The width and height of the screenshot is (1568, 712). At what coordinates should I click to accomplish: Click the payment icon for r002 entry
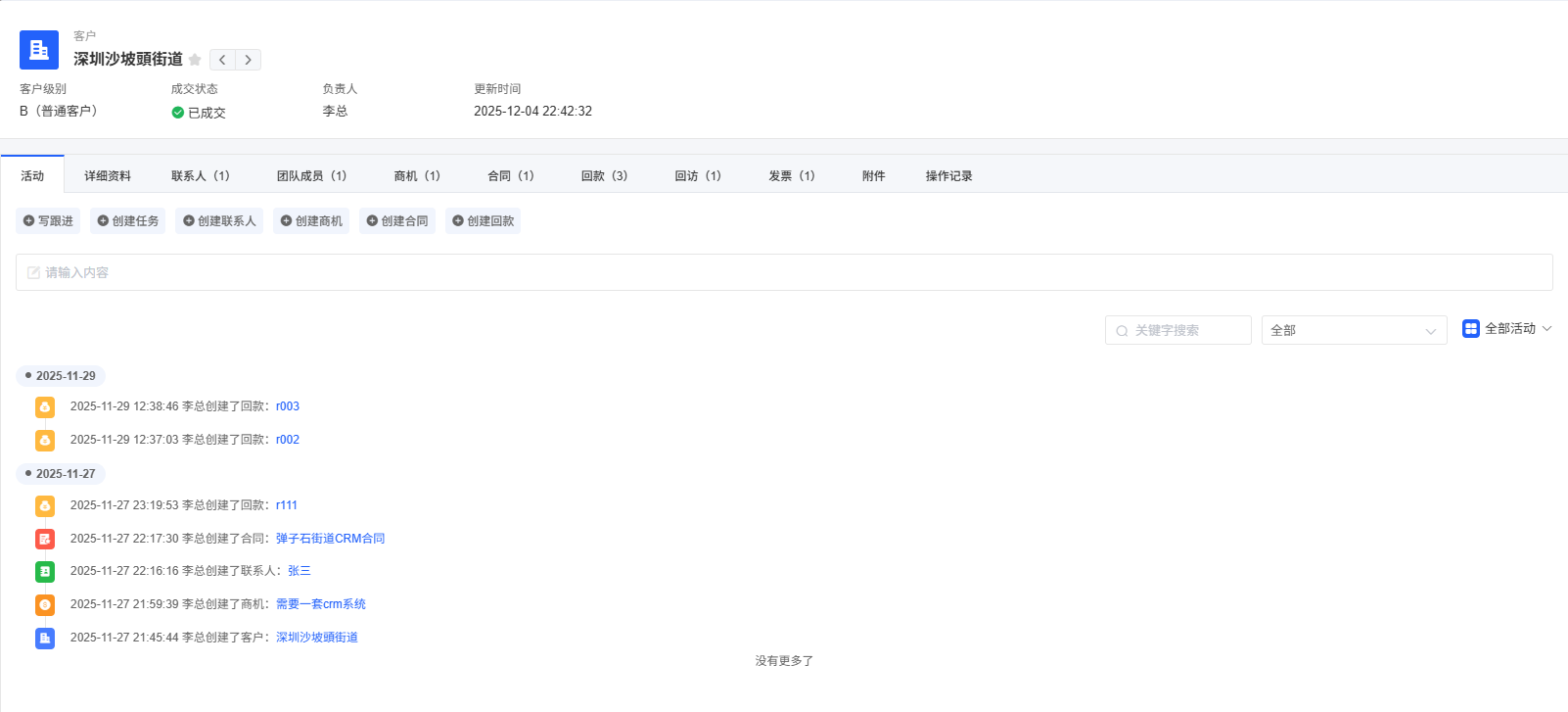pos(45,440)
